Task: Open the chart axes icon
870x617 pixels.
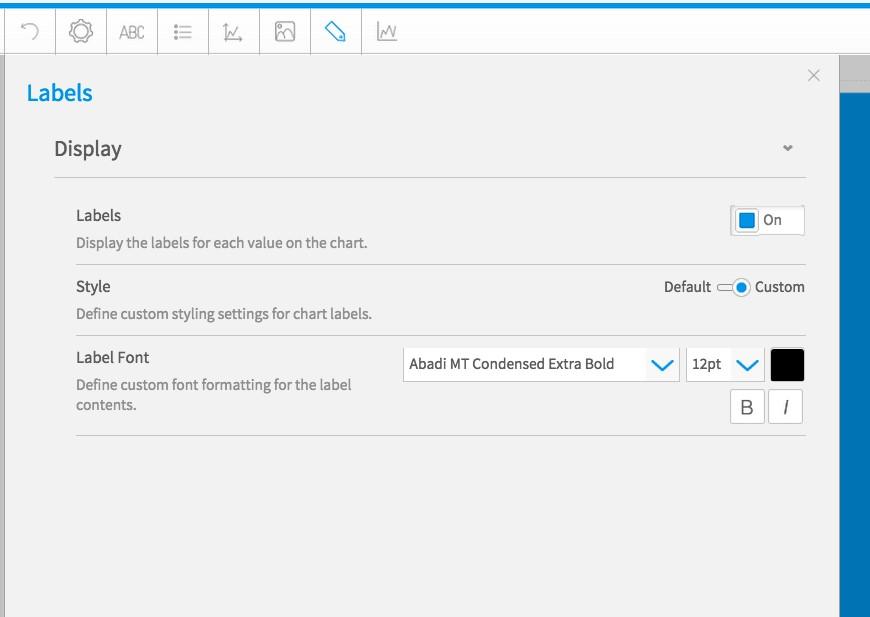Action: [x=232, y=32]
